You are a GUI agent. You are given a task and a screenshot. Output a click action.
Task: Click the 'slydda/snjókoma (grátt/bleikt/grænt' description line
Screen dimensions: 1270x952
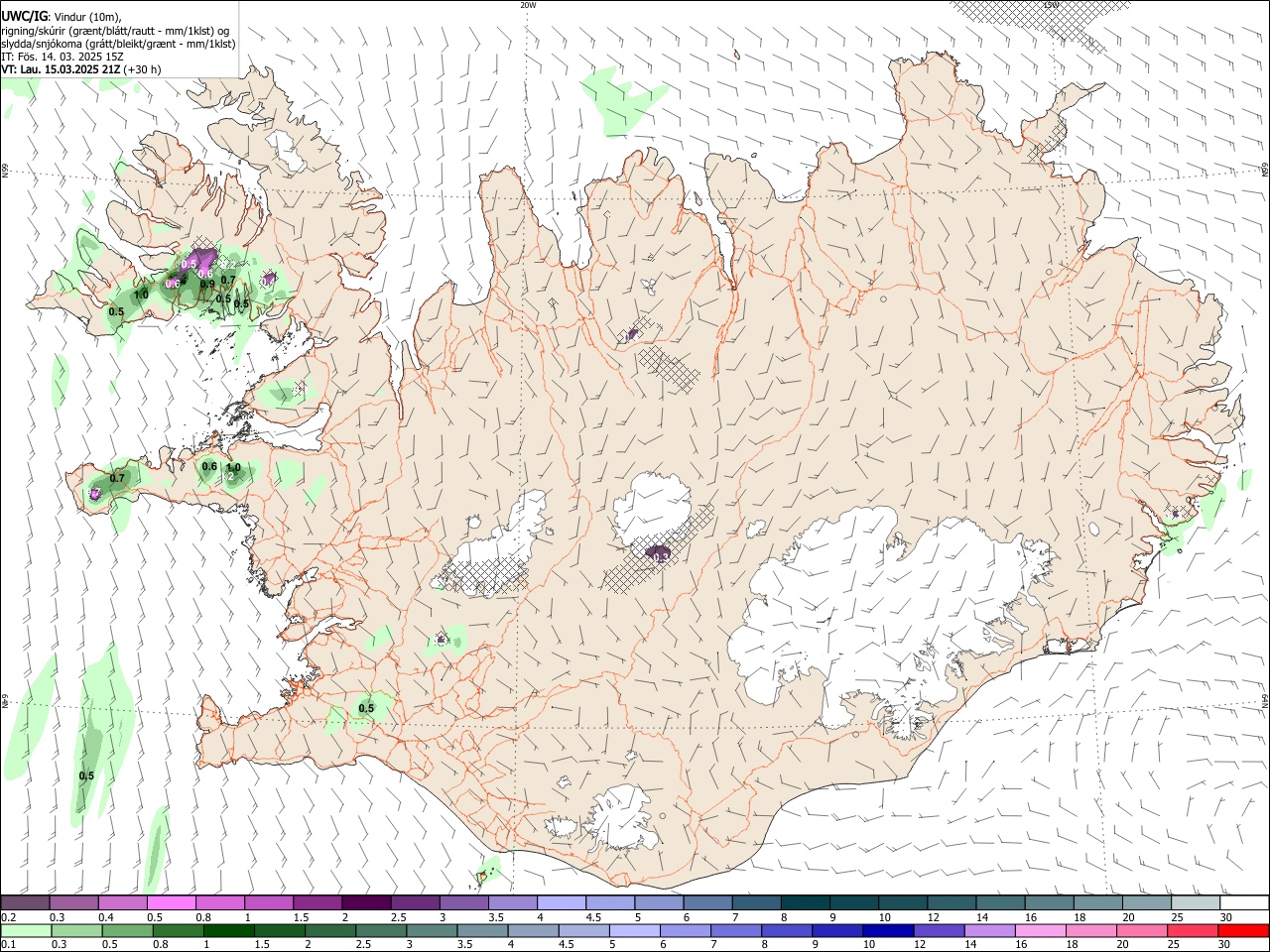(118, 44)
